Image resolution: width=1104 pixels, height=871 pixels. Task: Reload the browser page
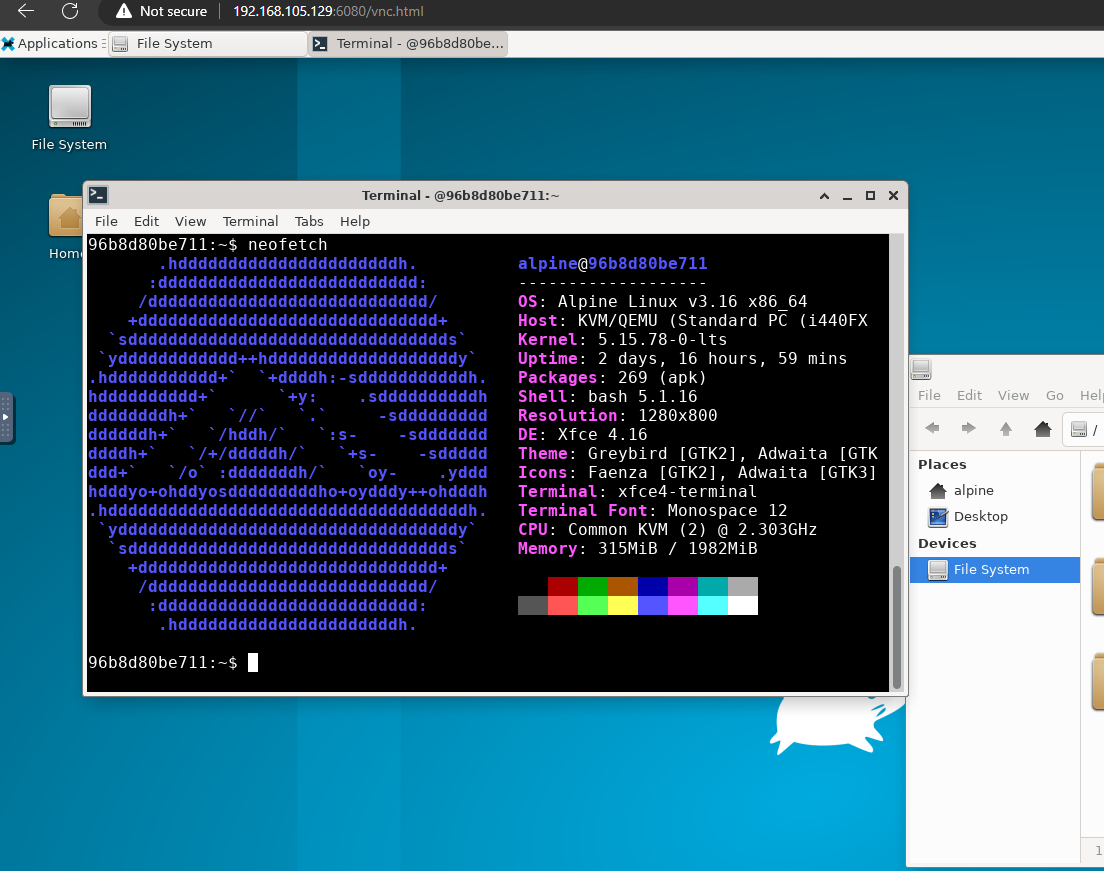(69, 11)
